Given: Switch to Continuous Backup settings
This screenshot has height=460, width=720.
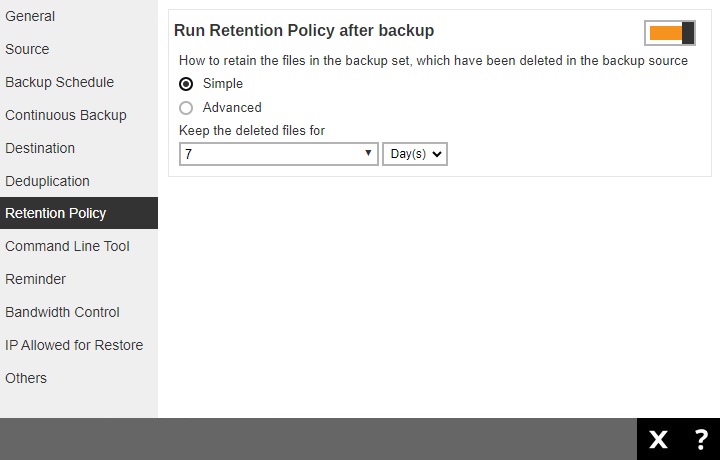Looking at the screenshot, I should [66, 115].
